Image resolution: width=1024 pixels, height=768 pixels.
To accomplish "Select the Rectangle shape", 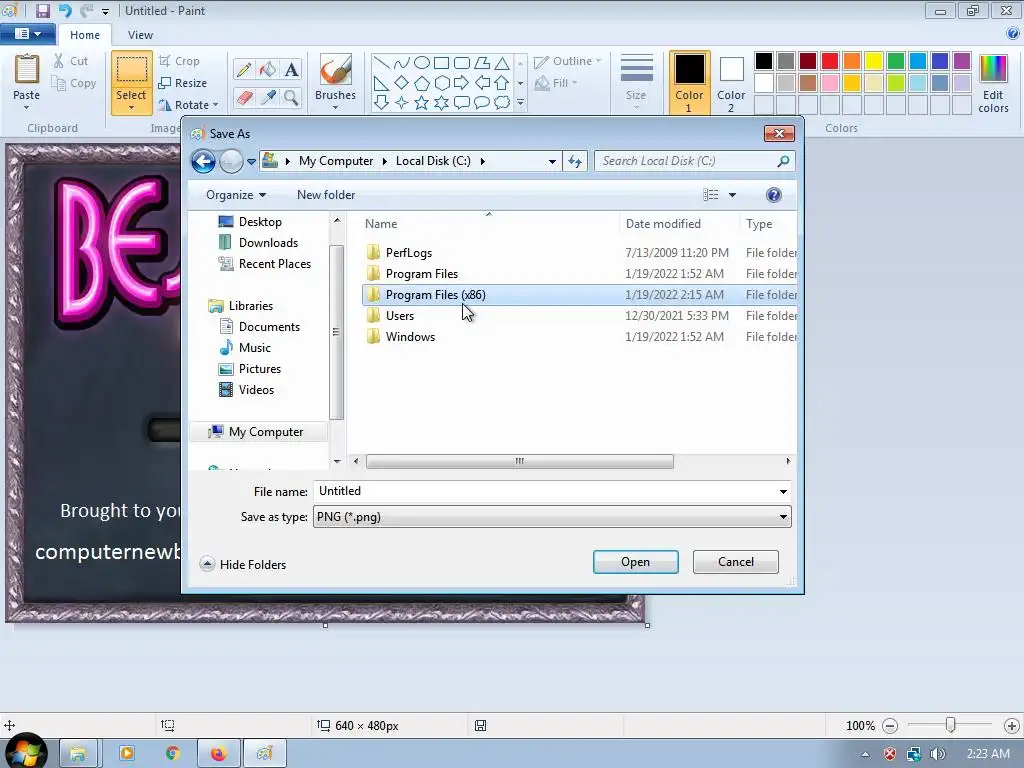I will pos(441,63).
